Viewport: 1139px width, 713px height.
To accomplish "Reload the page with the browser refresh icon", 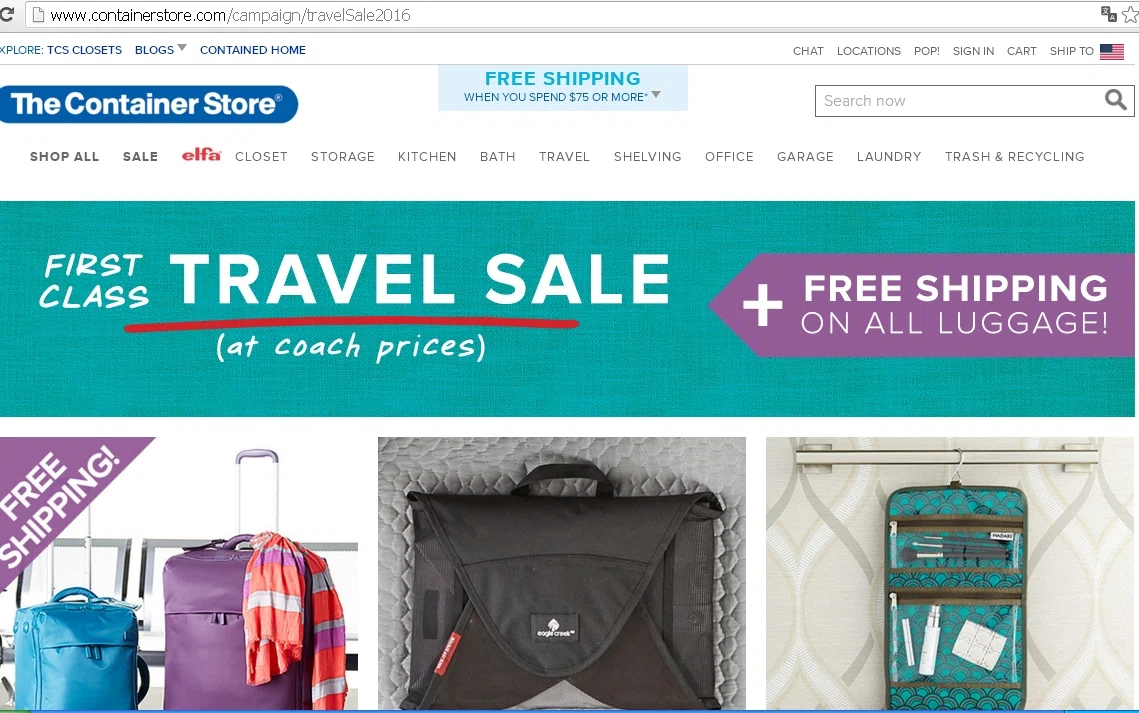I will (7, 15).
